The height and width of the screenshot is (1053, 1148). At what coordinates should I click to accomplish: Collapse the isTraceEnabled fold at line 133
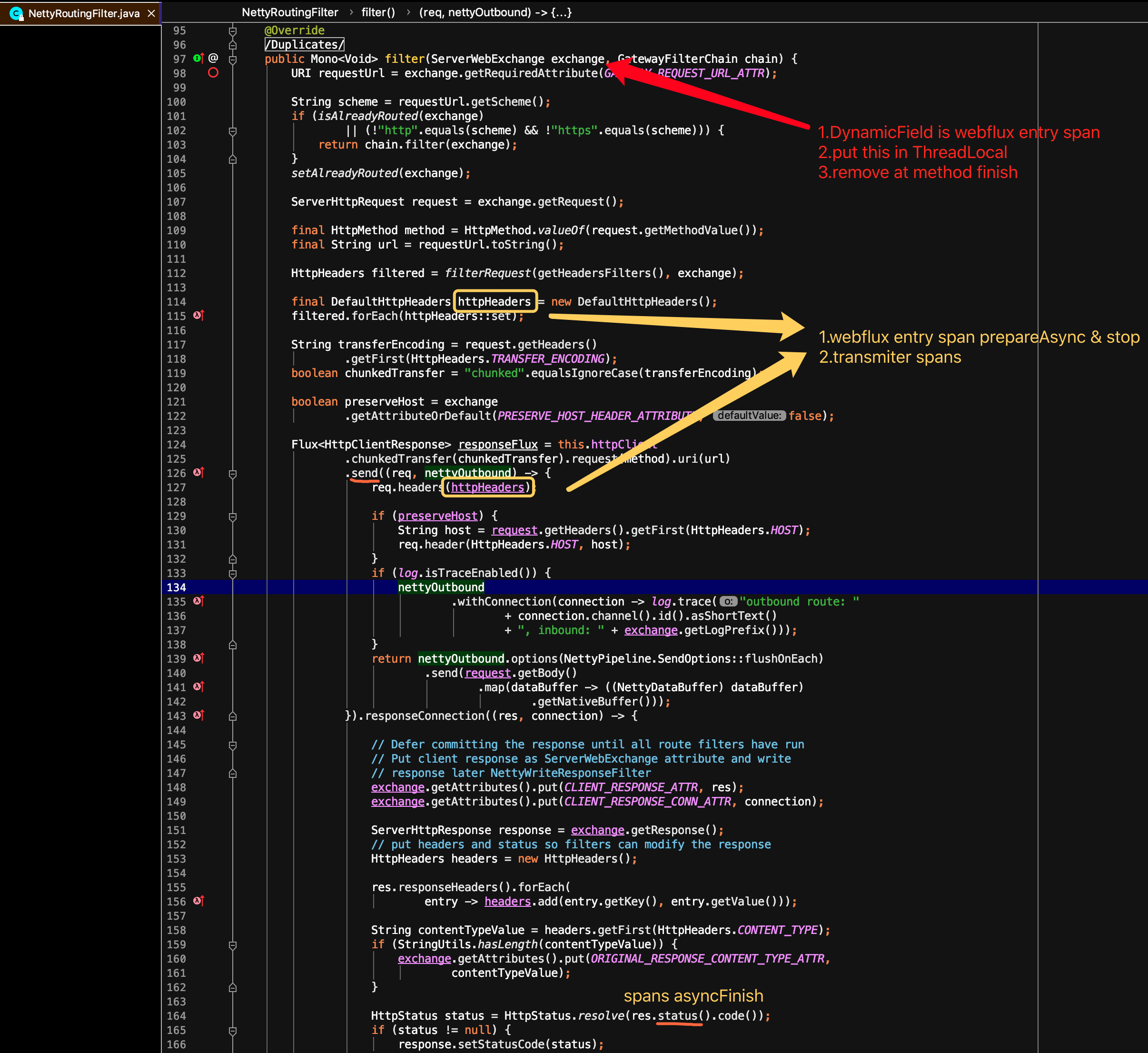point(232,574)
